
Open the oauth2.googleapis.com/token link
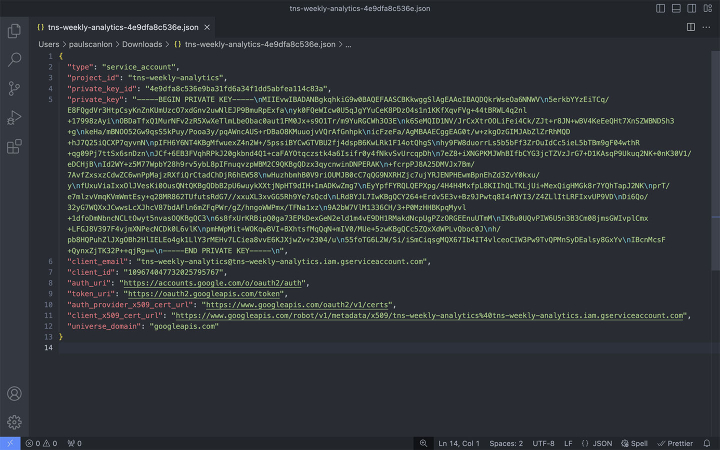204,294
